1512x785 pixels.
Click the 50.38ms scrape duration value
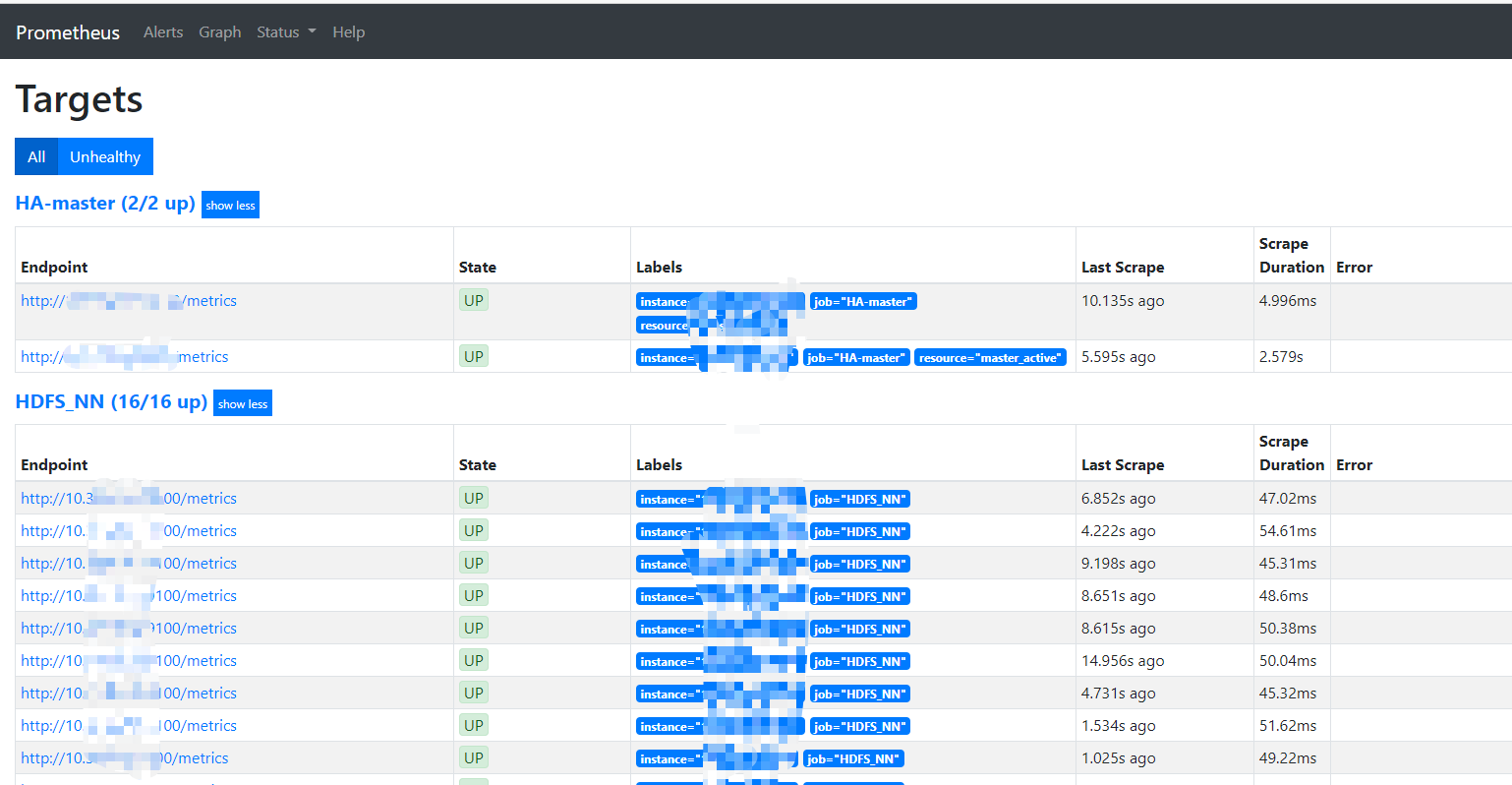(x=1288, y=629)
